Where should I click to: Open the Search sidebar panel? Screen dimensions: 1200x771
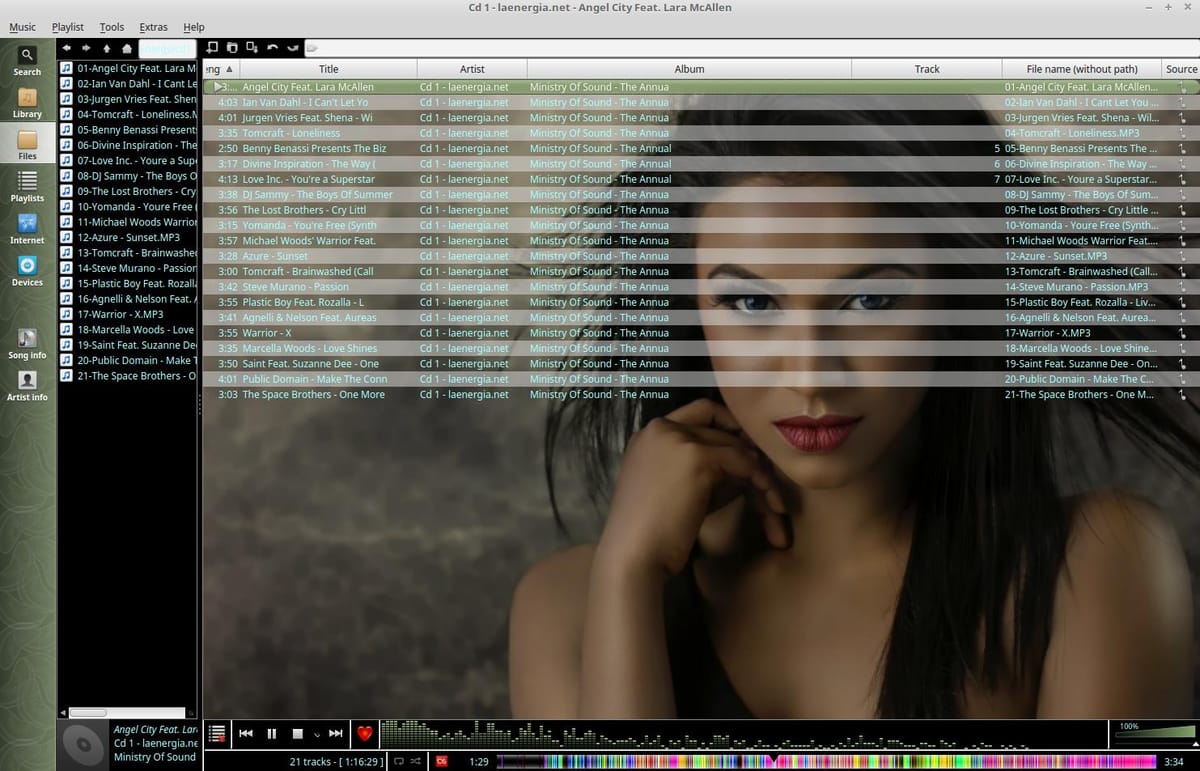(x=27, y=61)
